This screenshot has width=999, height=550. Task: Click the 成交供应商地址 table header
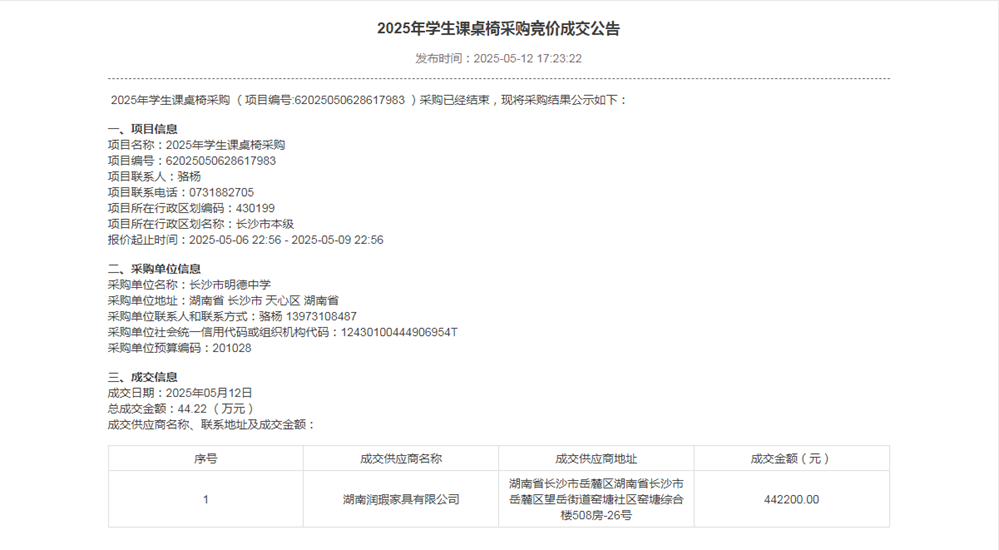(596, 459)
